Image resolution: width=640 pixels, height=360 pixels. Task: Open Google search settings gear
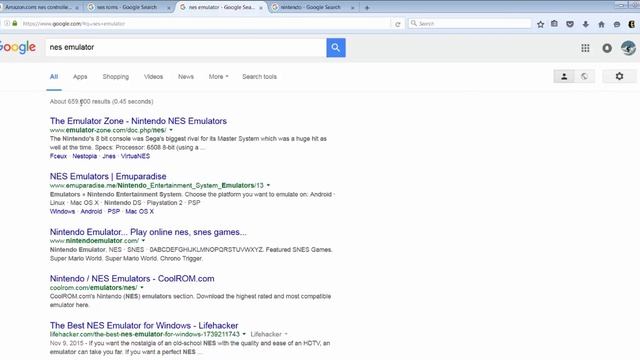pos(619,76)
